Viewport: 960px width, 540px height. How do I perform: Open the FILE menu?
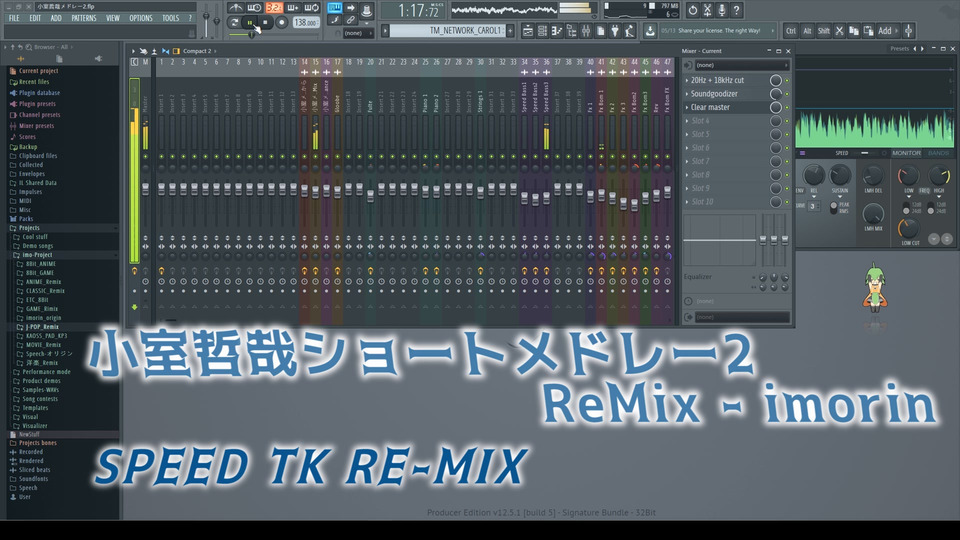point(13,18)
